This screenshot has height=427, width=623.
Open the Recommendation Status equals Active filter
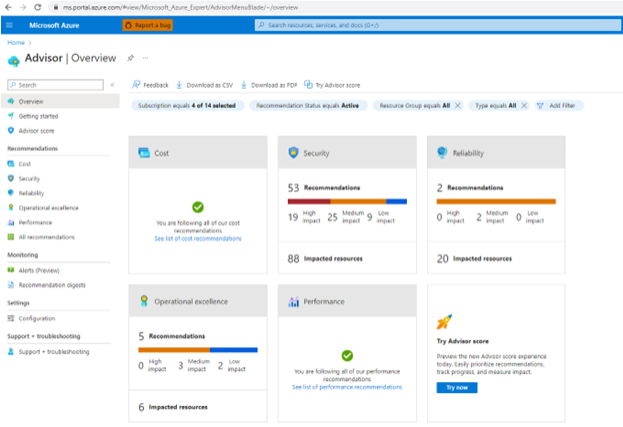(308, 106)
